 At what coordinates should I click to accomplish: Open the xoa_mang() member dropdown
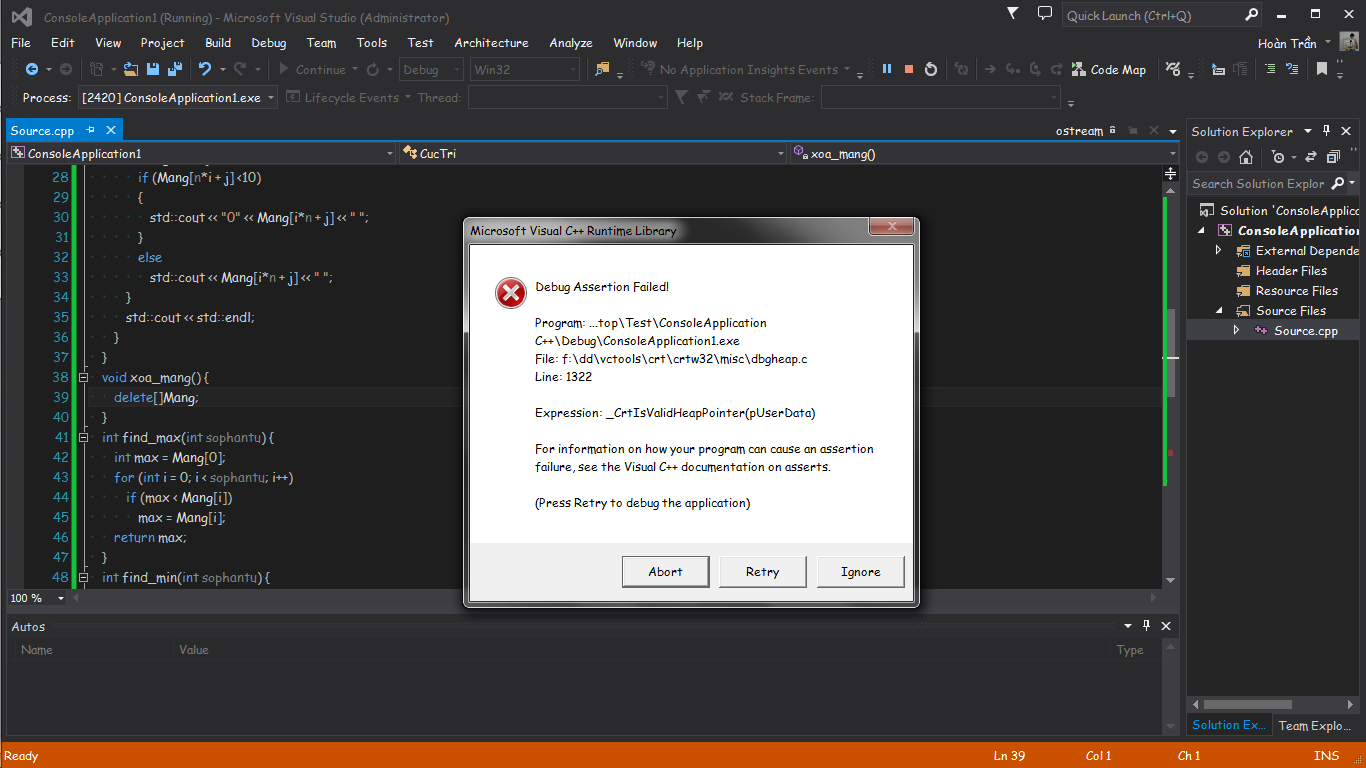(985, 153)
